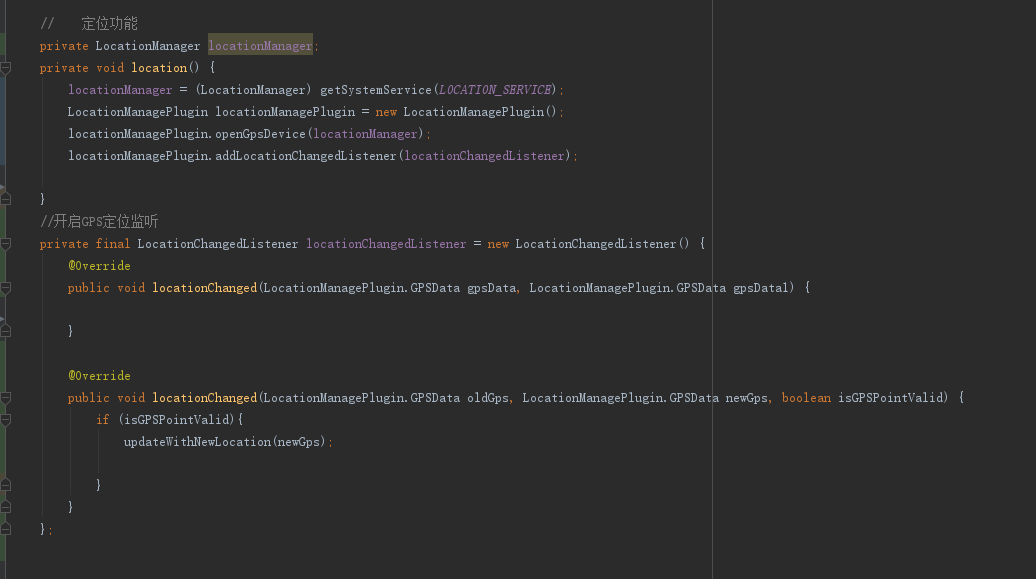Place cursor on LOCATION_SERVICE constant

[x=495, y=90]
